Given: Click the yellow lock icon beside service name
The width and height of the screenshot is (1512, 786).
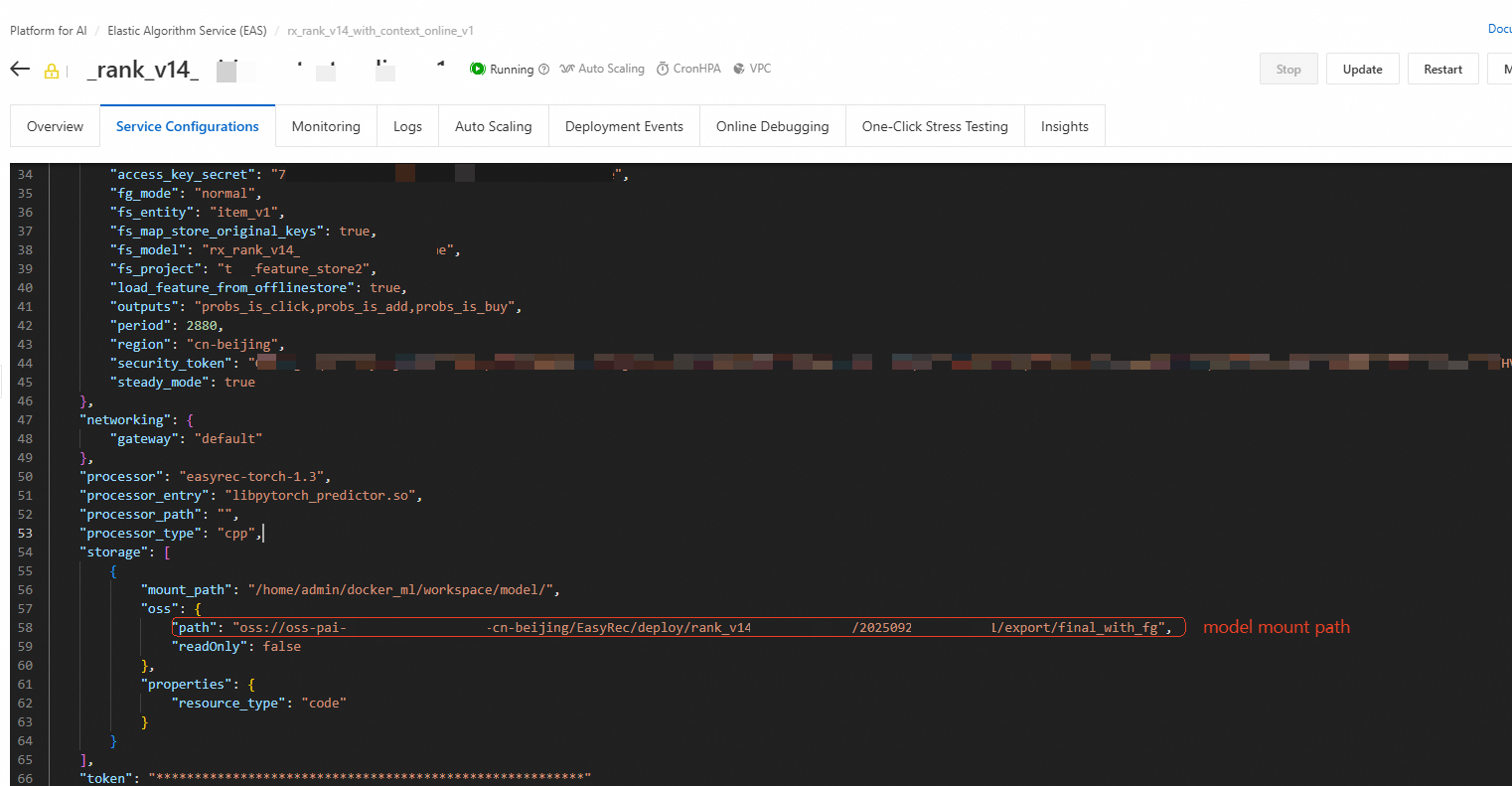Looking at the screenshot, I should pyautogui.click(x=52, y=71).
